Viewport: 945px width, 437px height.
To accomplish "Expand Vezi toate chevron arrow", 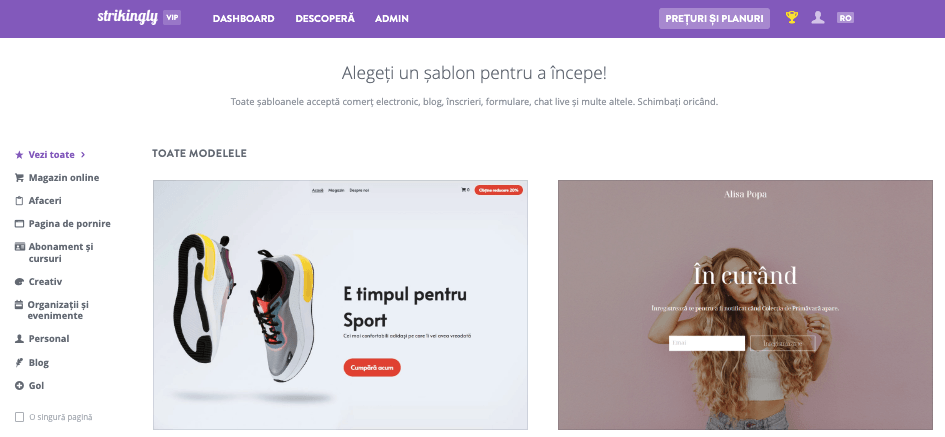I will pos(83,155).
